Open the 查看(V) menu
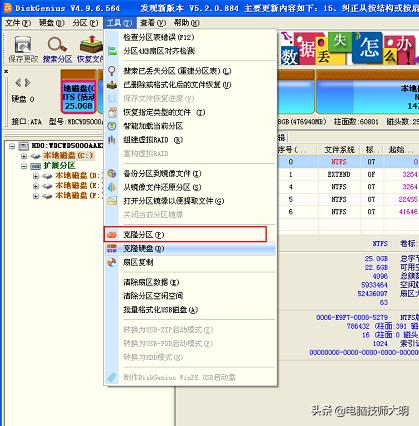The width and height of the screenshot is (419, 426). tap(153, 23)
